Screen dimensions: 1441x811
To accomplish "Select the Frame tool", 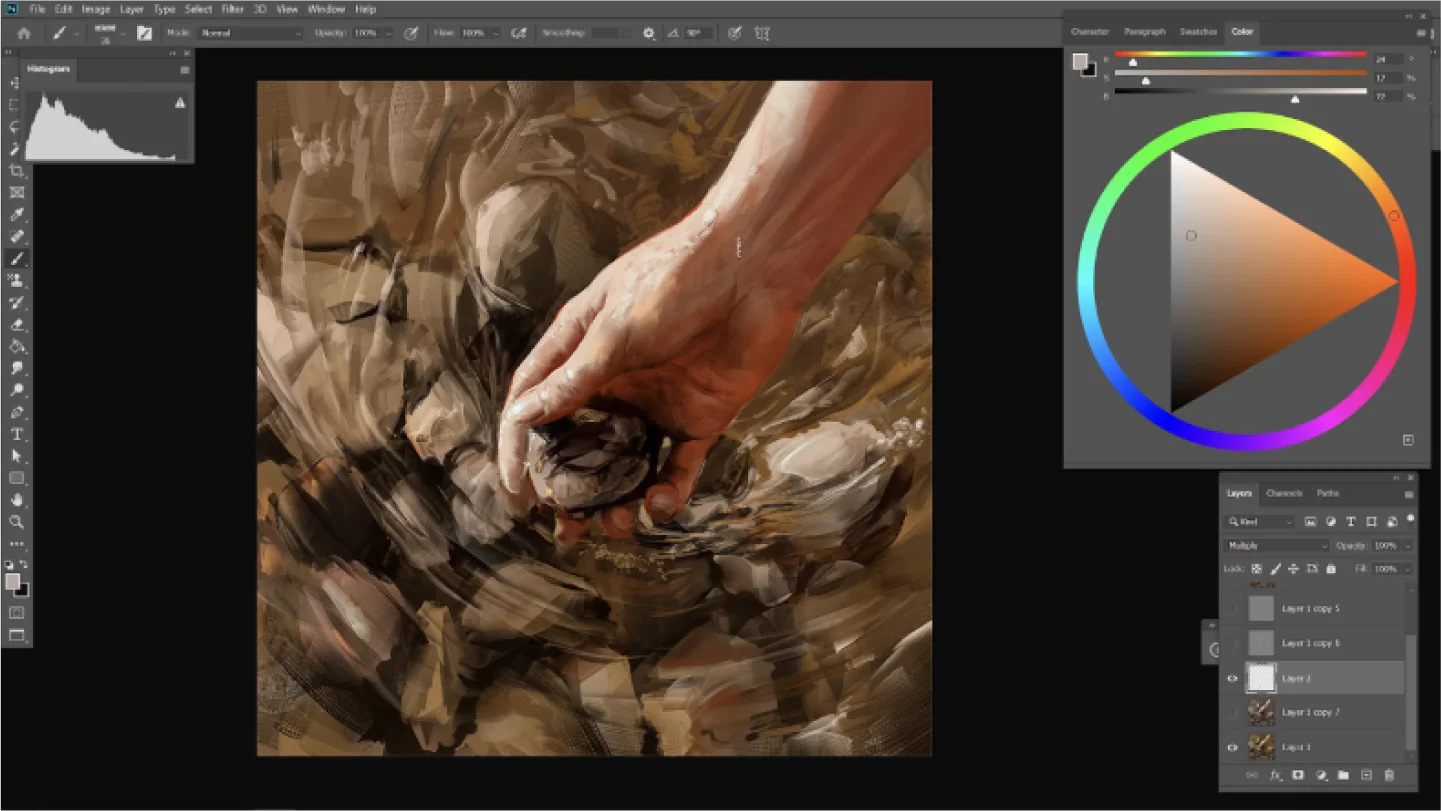I will click(16, 193).
